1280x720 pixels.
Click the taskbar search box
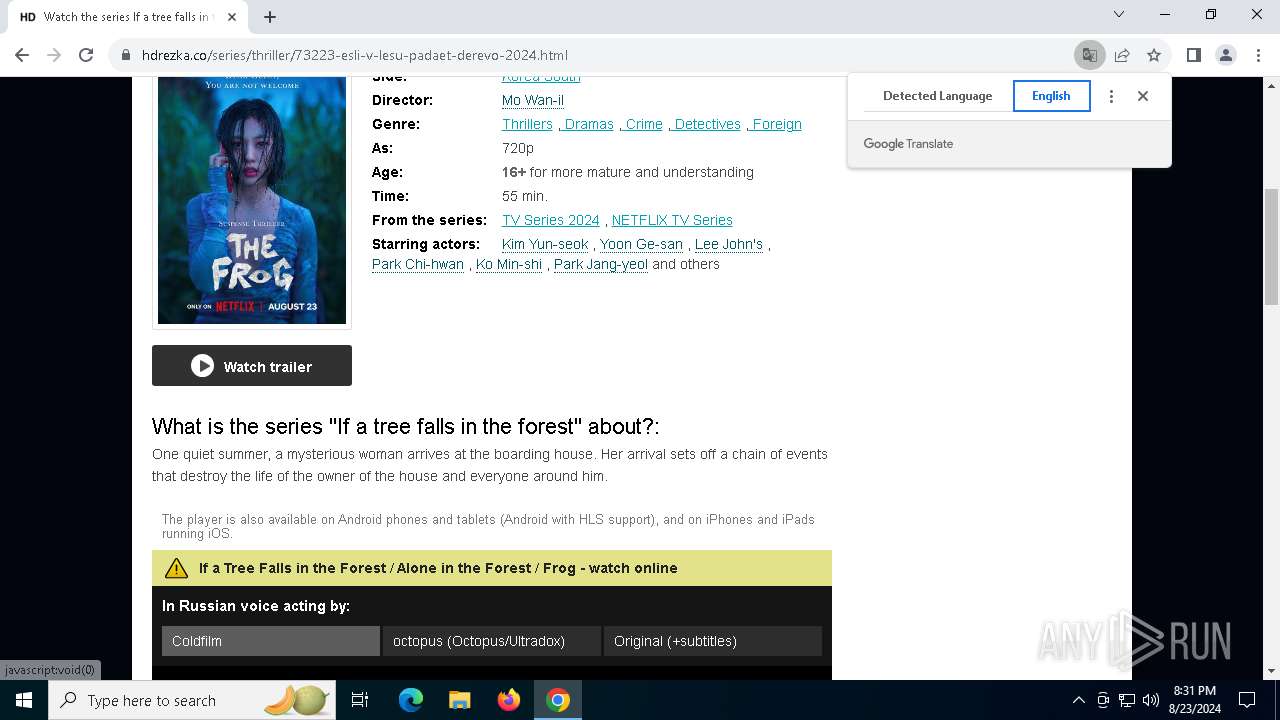click(192, 700)
